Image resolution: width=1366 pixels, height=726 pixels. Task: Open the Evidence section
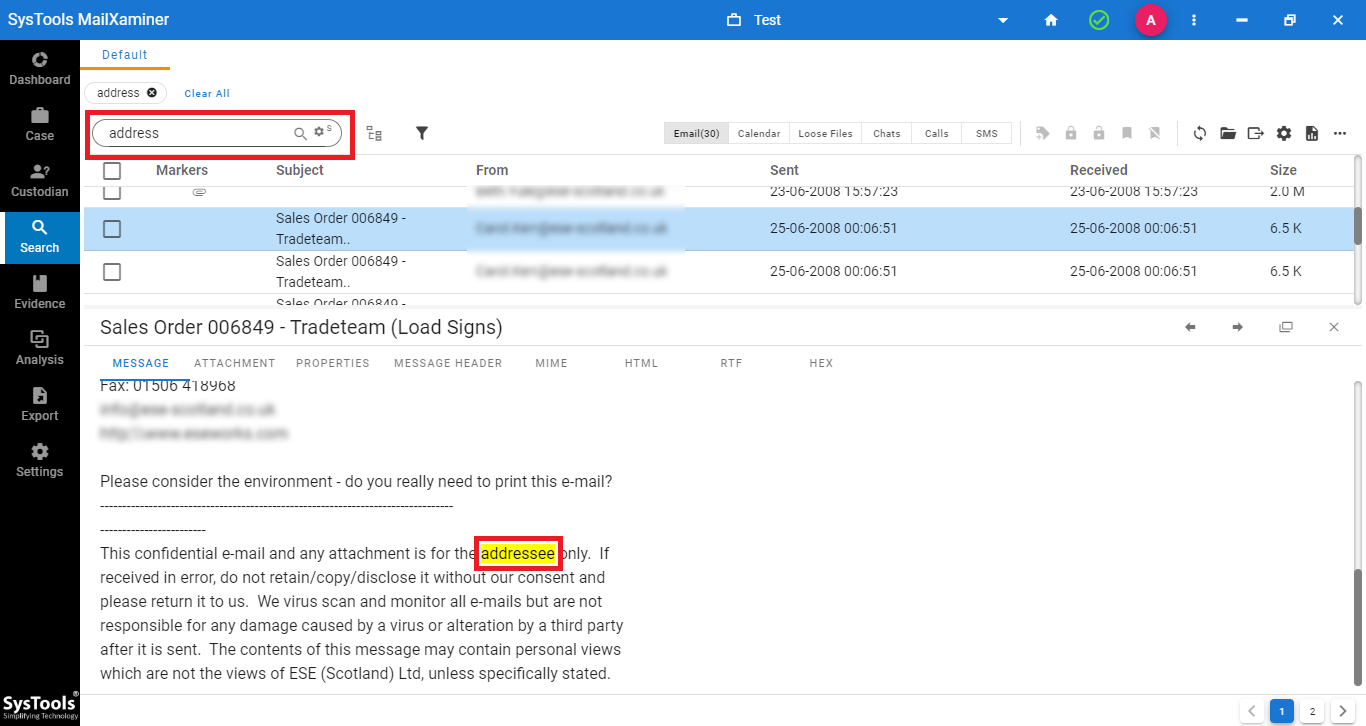point(40,293)
